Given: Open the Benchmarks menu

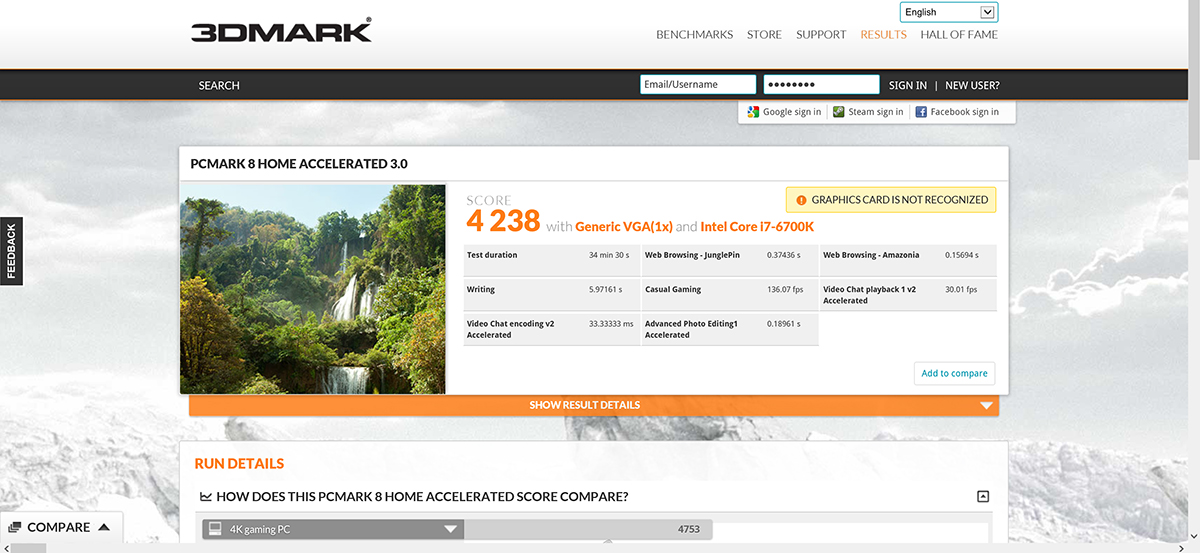Looking at the screenshot, I should click(694, 35).
